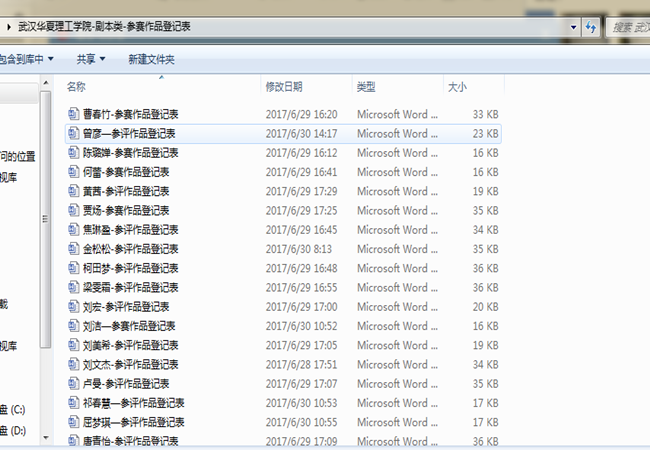This screenshot has width=650, height=450.
Task: Click the Word icon beside 金松松-参评作品登记表
Action: pos(73,249)
